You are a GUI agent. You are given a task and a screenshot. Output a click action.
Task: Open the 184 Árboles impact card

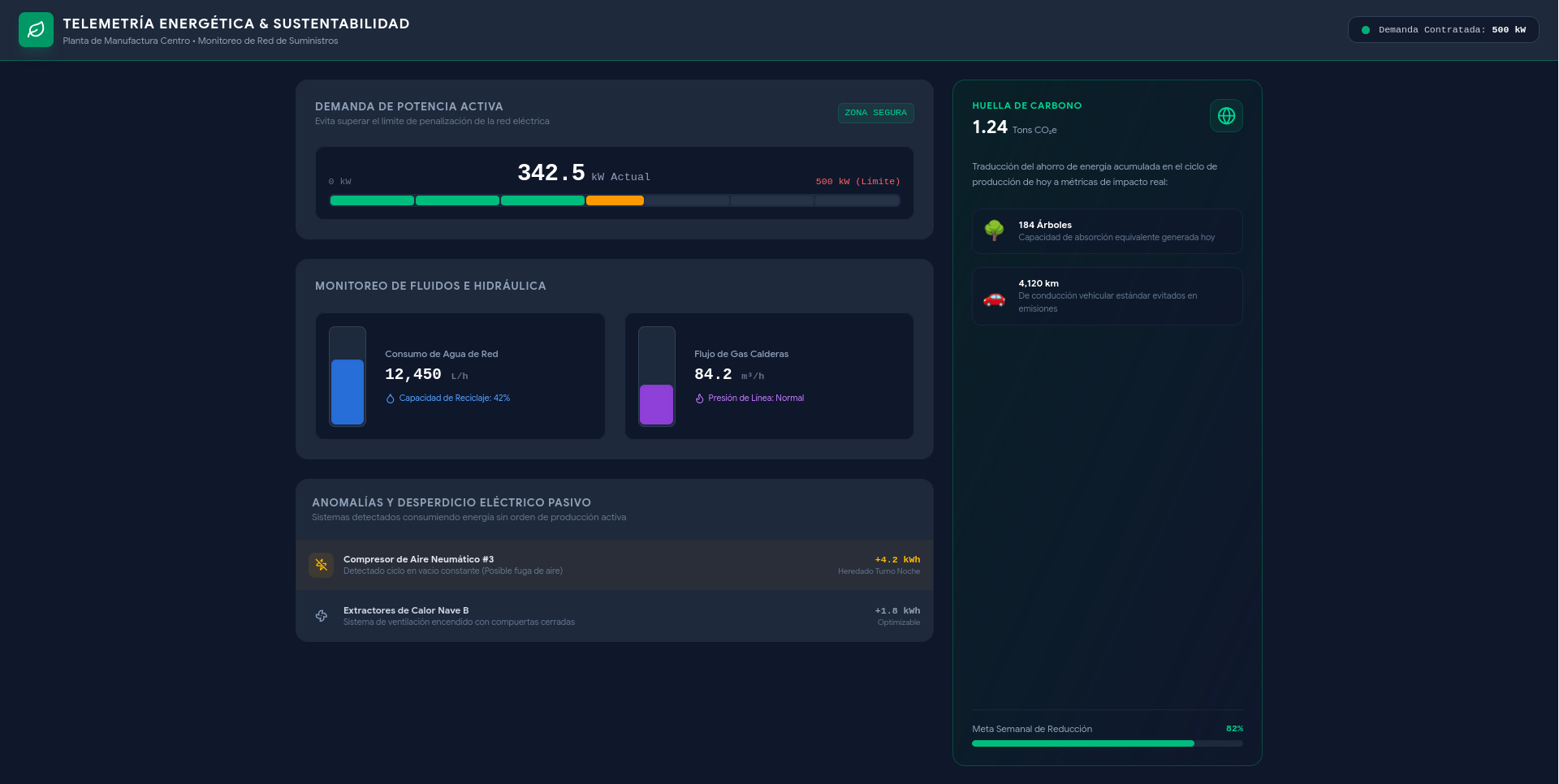1108,231
